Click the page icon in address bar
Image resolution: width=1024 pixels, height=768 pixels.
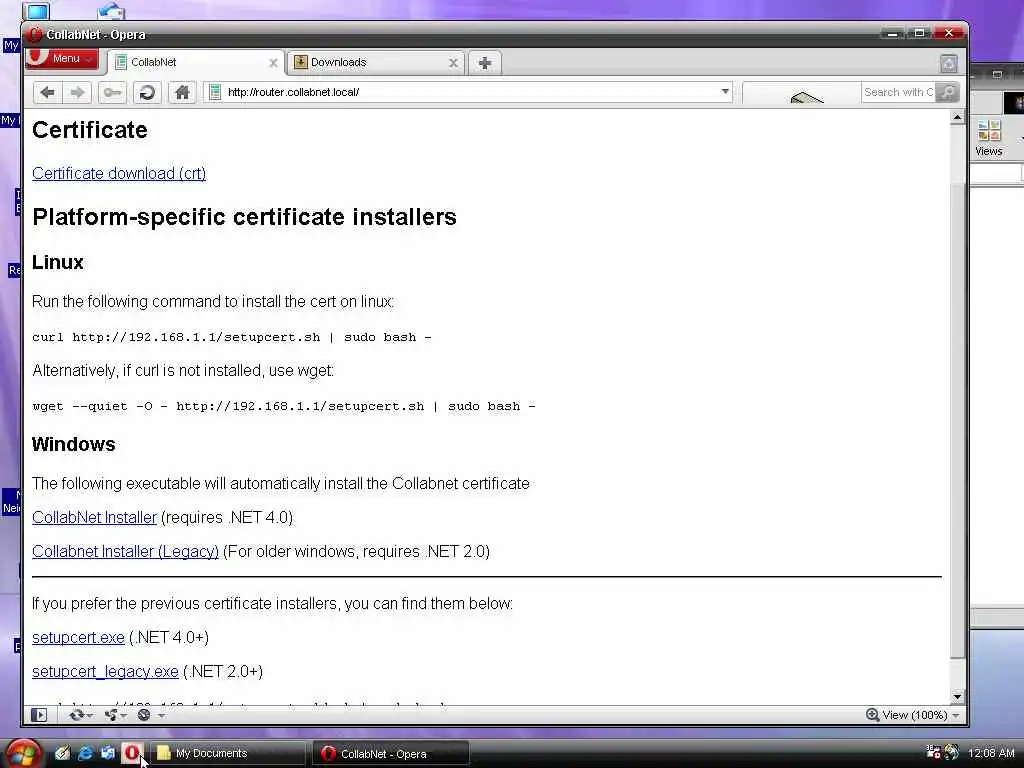[215, 92]
